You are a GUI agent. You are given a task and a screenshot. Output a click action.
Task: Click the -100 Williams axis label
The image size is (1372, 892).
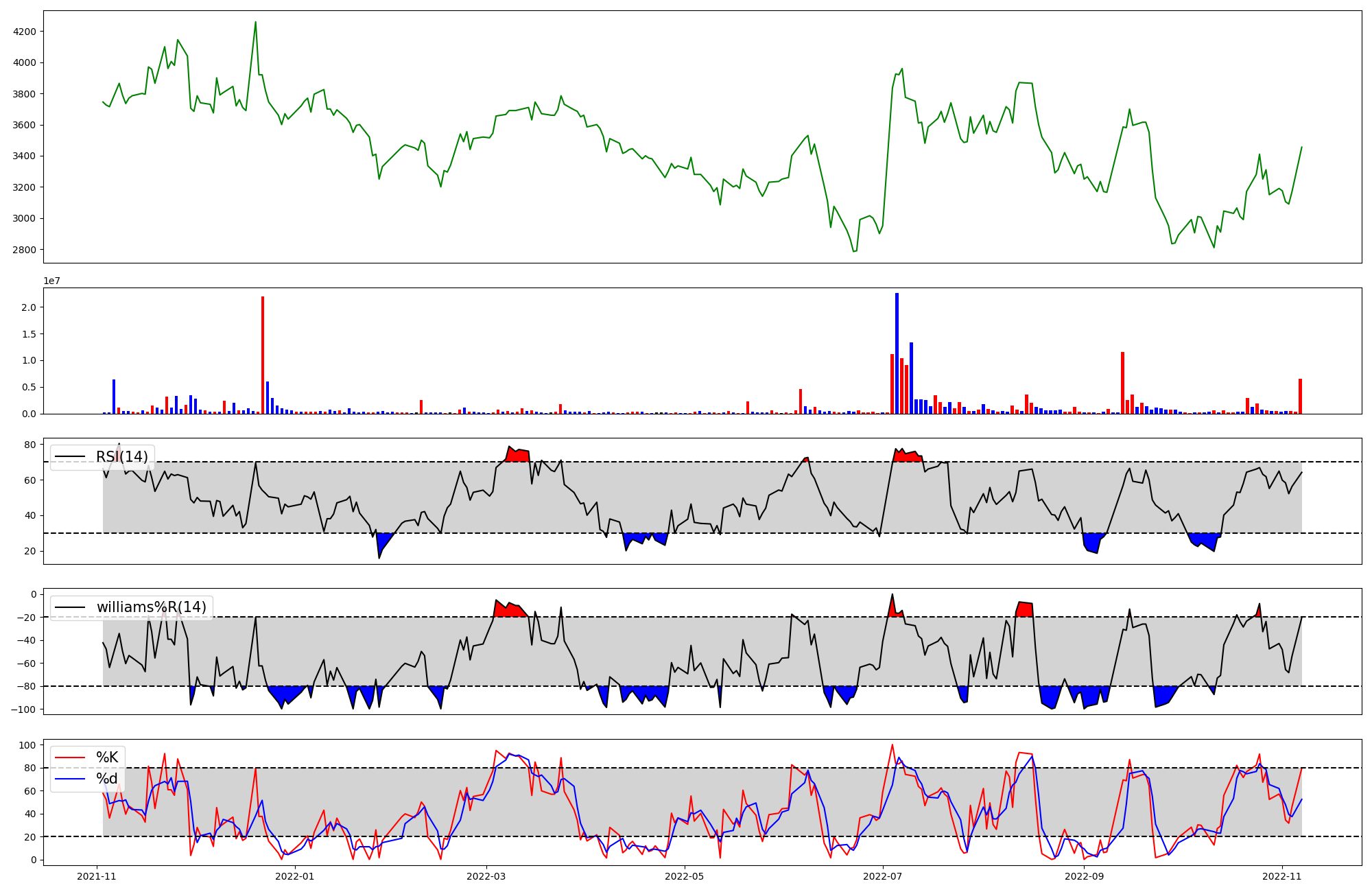24,709
